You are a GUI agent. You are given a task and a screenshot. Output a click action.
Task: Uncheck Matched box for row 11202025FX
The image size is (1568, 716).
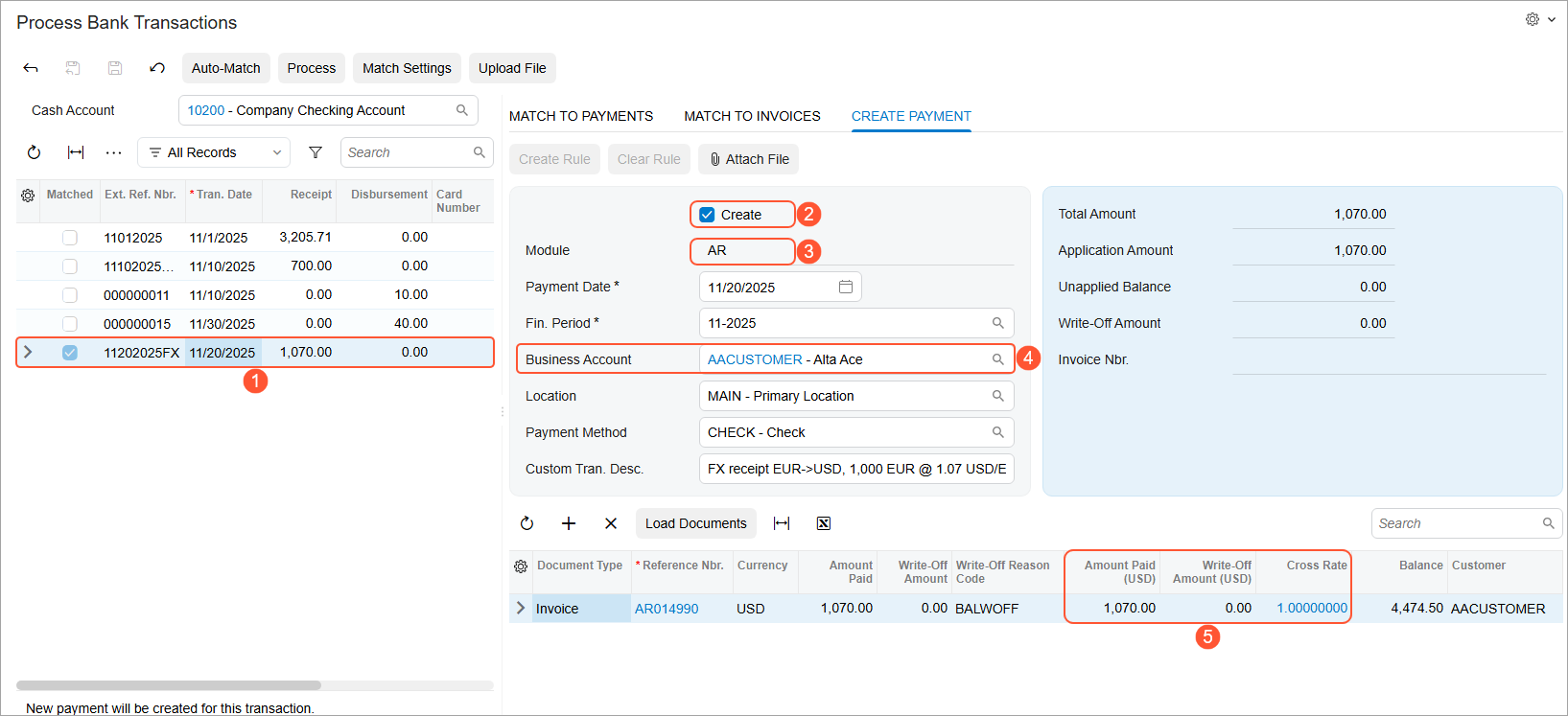tap(70, 353)
